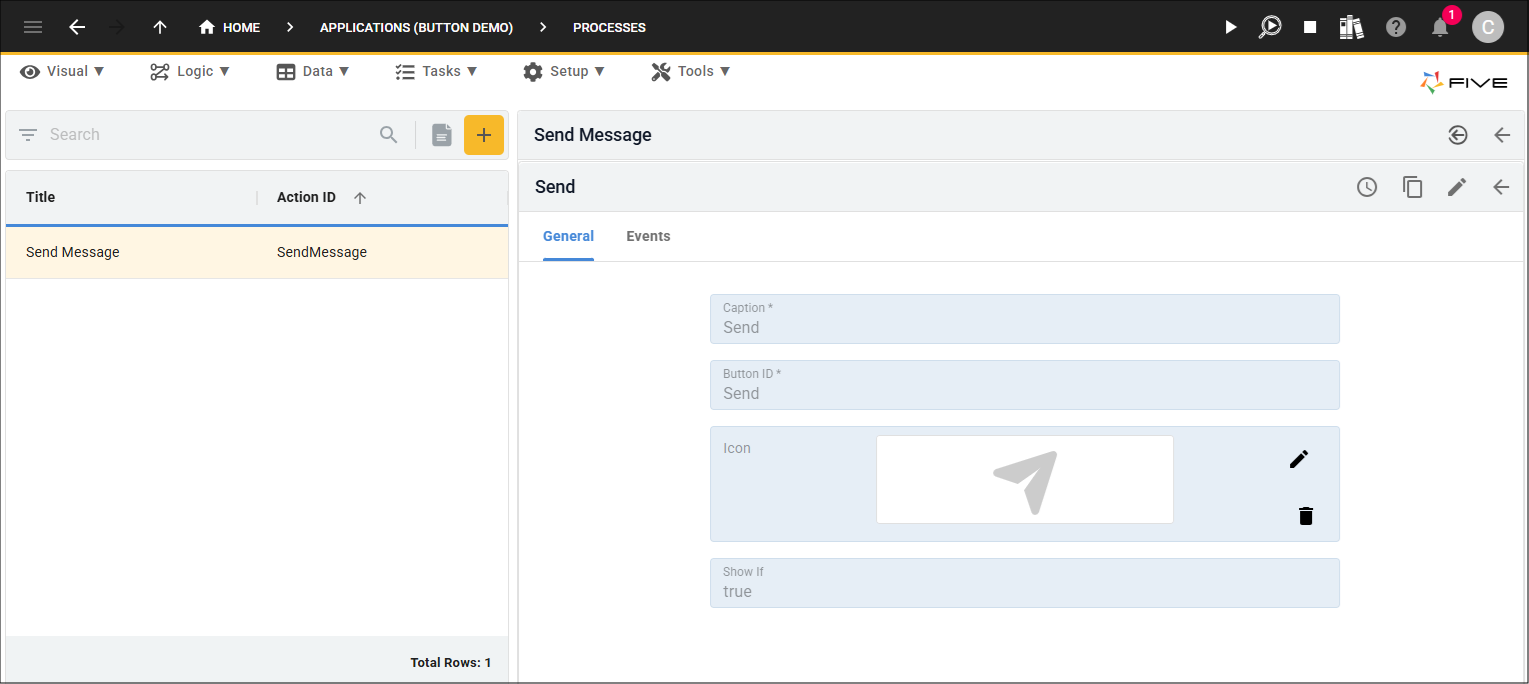This screenshot has height=684, width=1529.
Task: Toggle the Action ID sort arrow
Action: tap(360, 198)
